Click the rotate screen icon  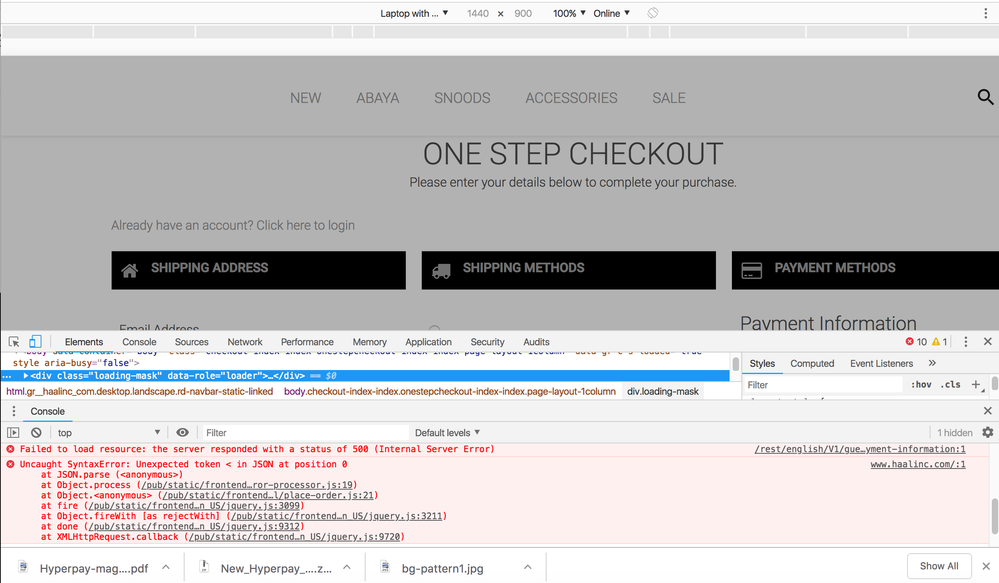point(652,14)
